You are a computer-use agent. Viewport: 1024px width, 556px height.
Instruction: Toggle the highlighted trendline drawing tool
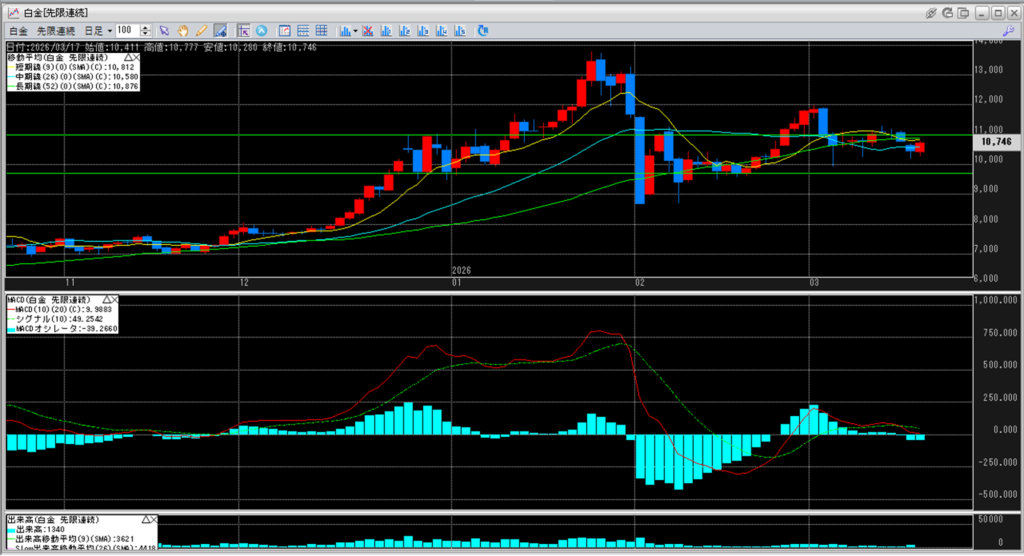pyautogui.click(x=220, y=31)
